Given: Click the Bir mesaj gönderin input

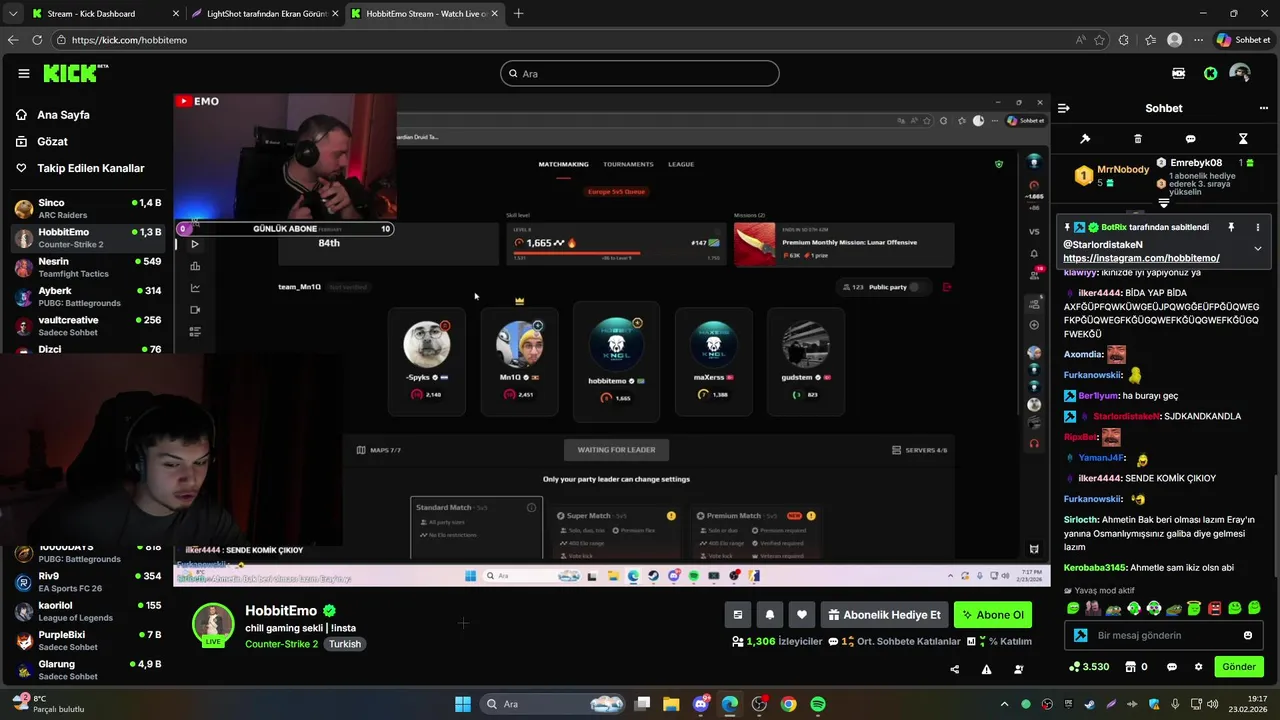Looking at the screenshot, I should (x=1164, y=635).
